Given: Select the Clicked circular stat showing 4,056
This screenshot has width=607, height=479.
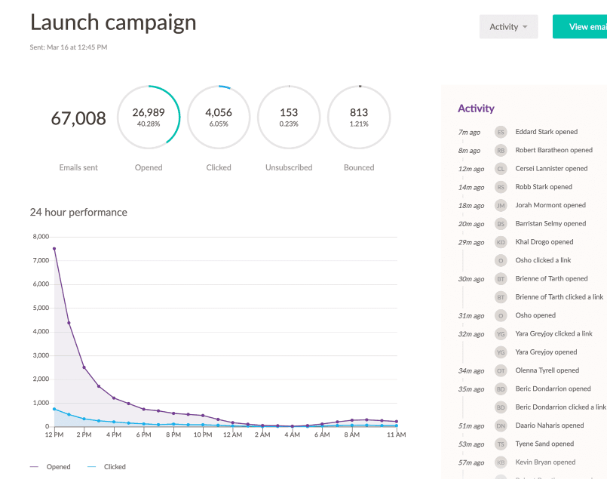Looking at the screenshot, I should point(219,117).
